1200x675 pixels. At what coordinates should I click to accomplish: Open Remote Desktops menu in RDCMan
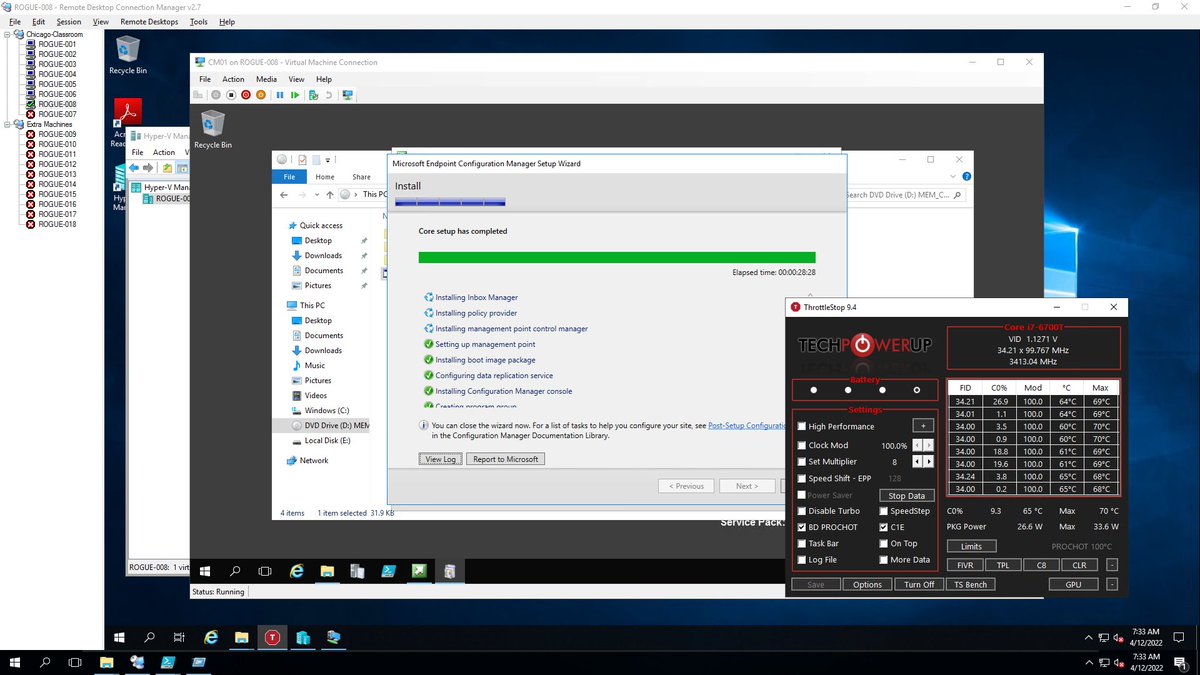click(x=149, y=21)
